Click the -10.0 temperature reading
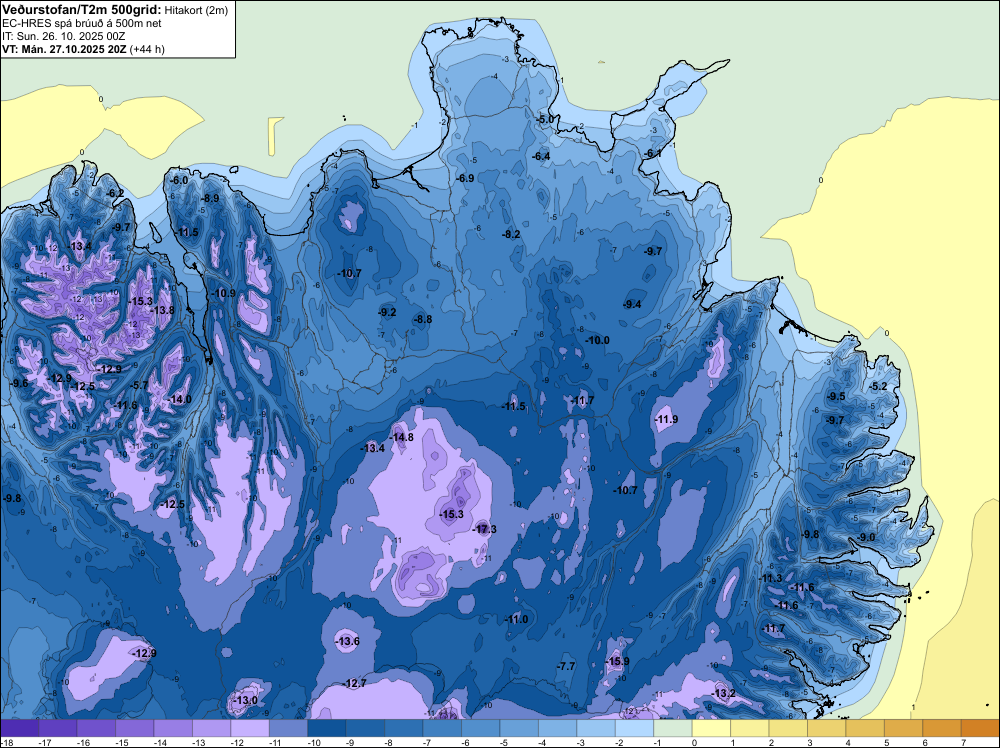 (x=598, y=341)
